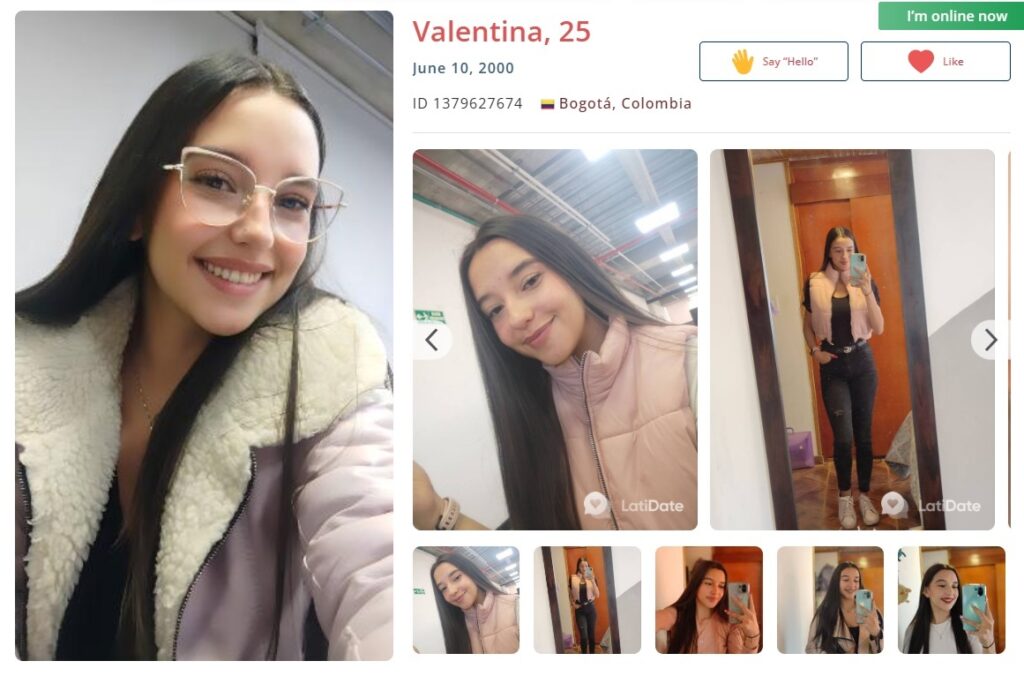Viewport: 1024px width, 676px height.
Task: Click the red heart icon
Action: click(921, 61)
